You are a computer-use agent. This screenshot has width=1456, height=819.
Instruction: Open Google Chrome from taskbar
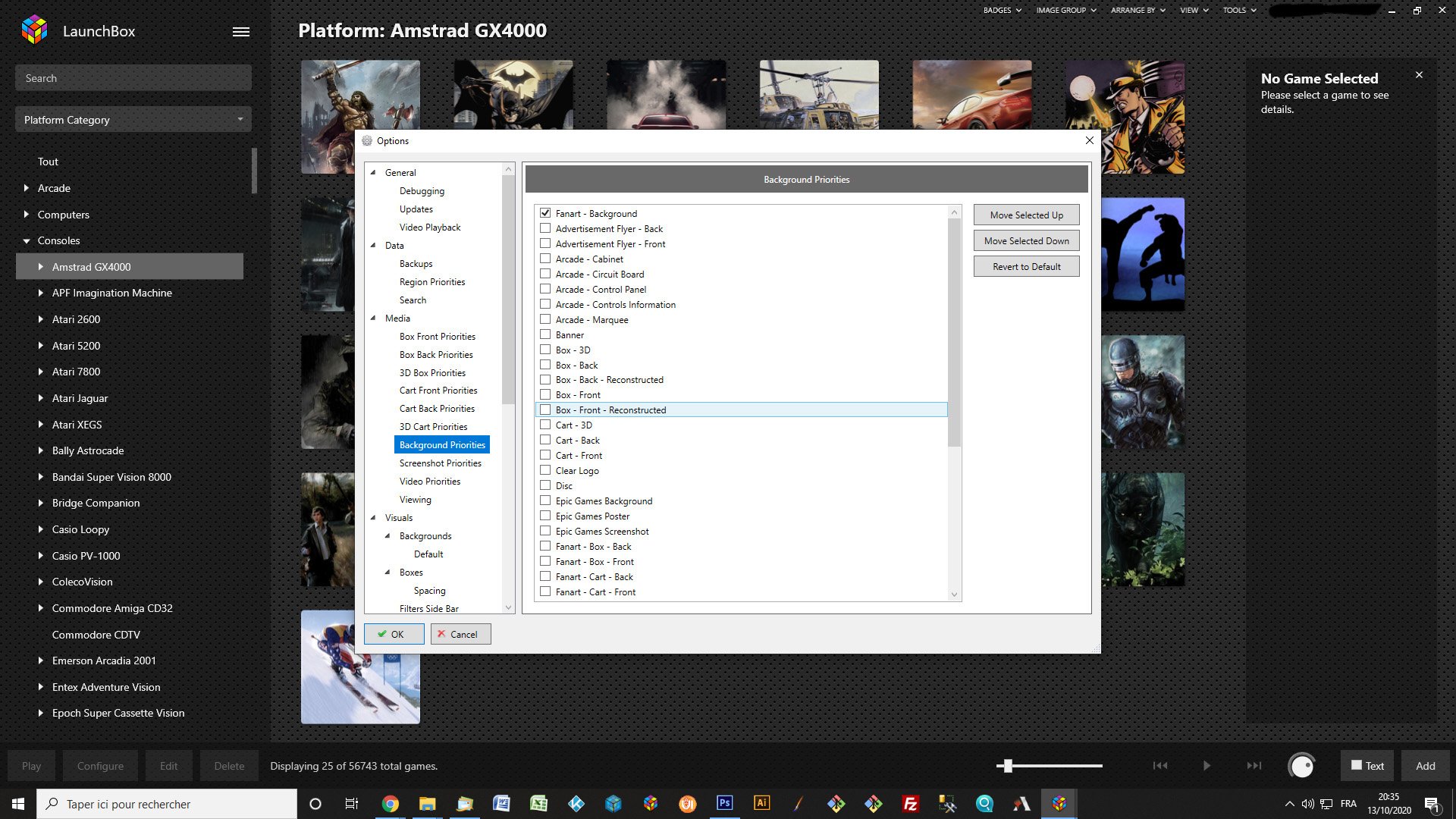[390, 804]
